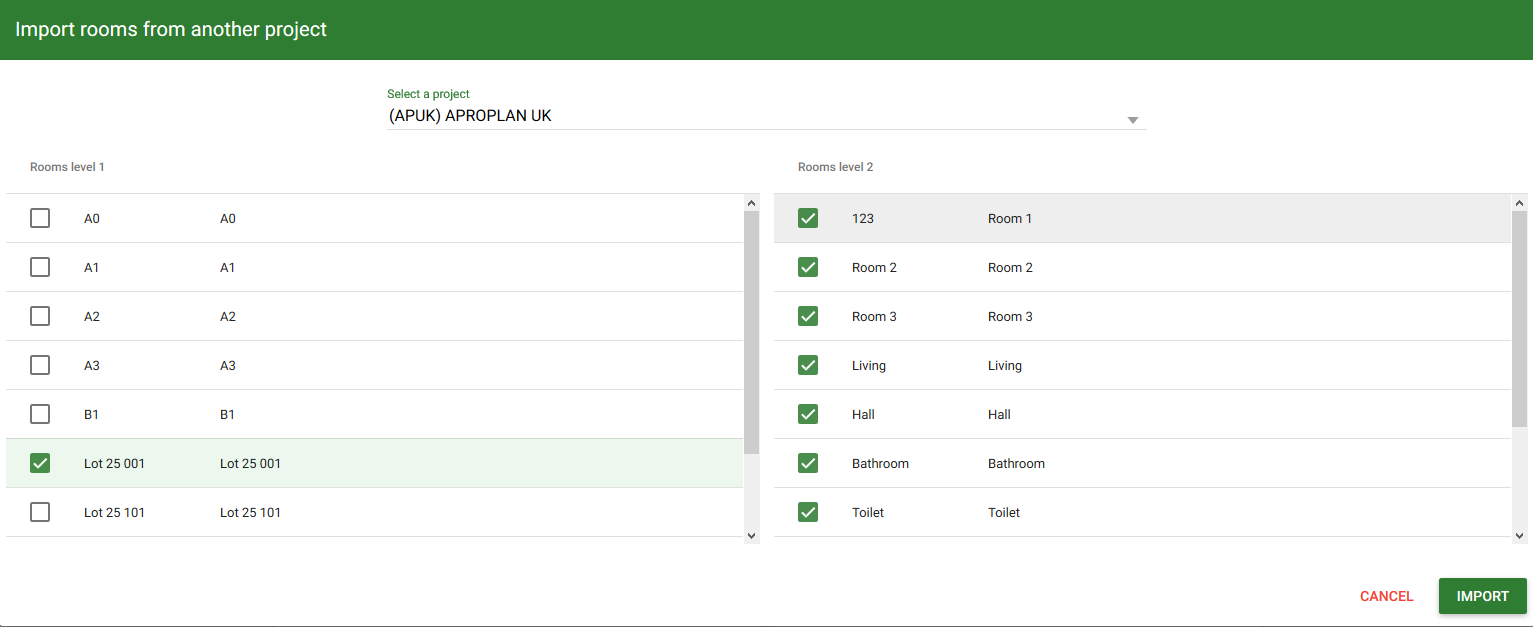Cancel the import dialog
The height and width of the screenshot is (627, 1533).
click(1386, 596)
